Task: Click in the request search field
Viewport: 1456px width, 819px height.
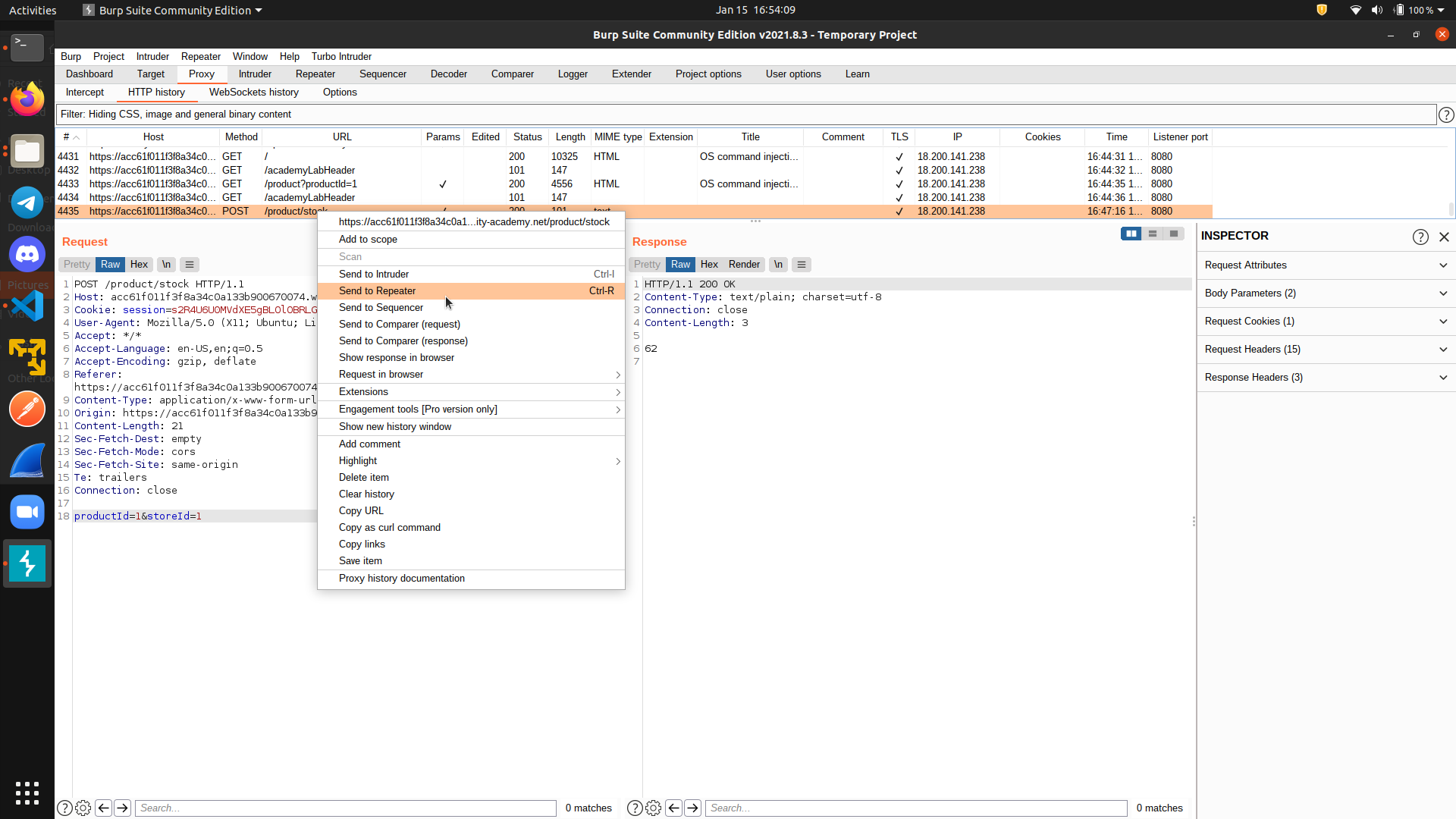Action: coord(346,808)
